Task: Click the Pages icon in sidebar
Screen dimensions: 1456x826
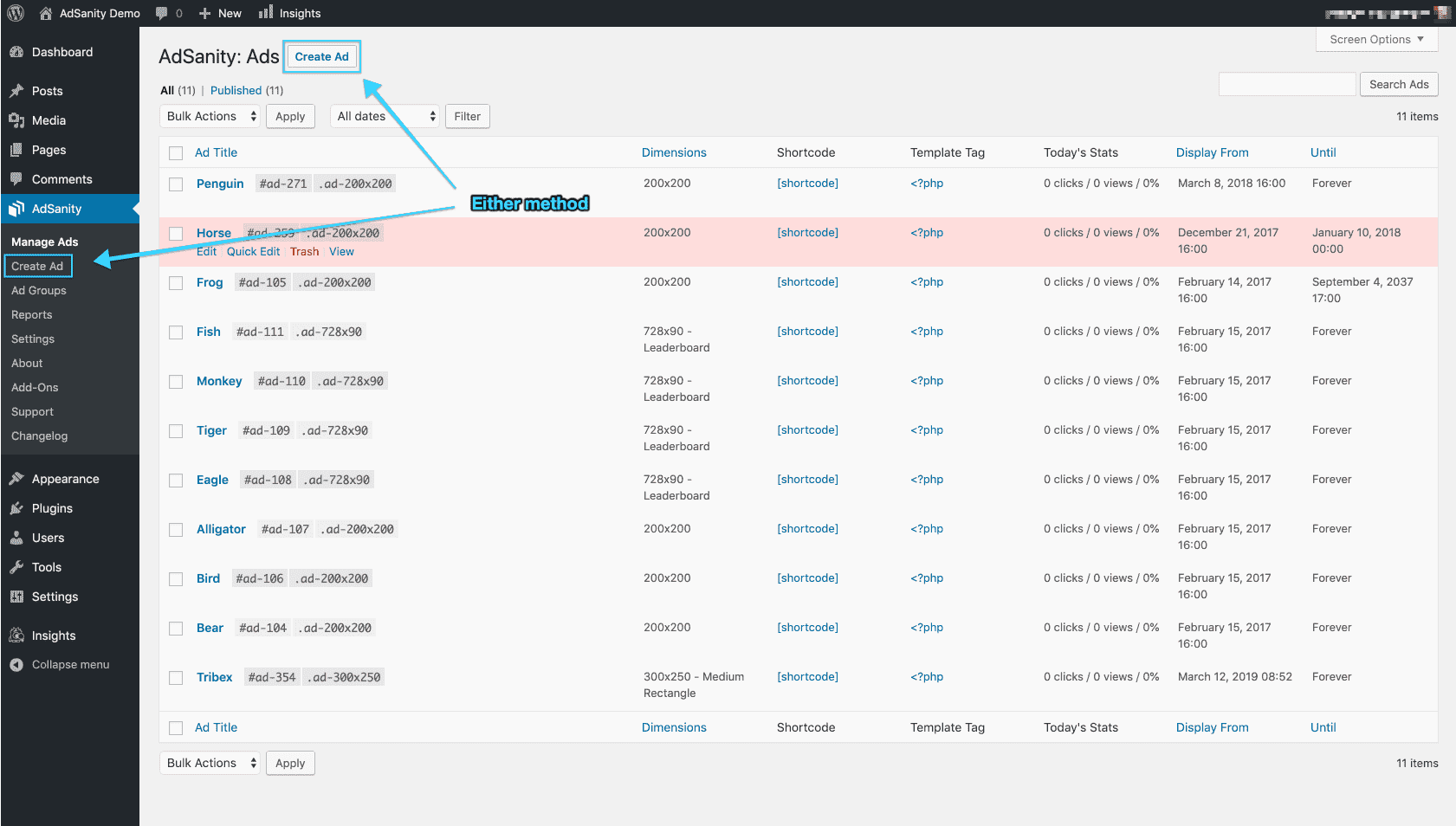Action: [x=16, y=150]
